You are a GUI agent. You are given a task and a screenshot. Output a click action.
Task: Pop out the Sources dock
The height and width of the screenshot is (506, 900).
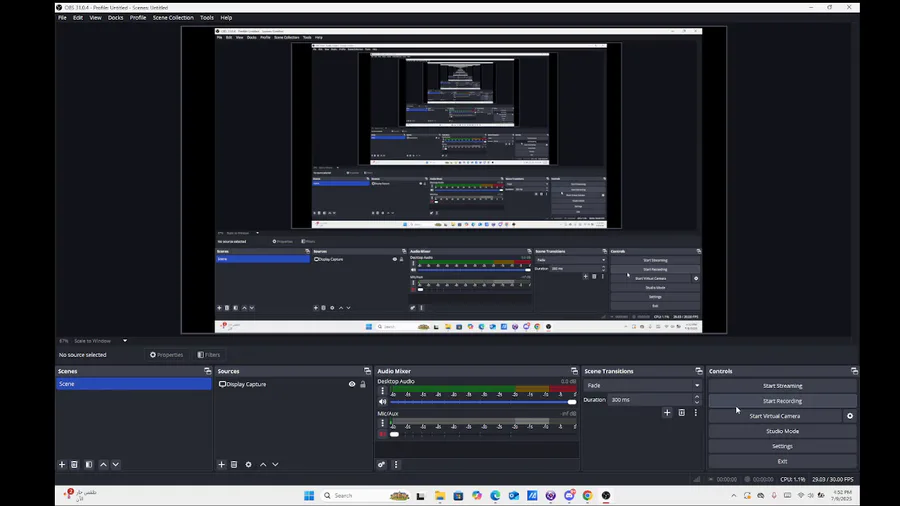[367, 371]
